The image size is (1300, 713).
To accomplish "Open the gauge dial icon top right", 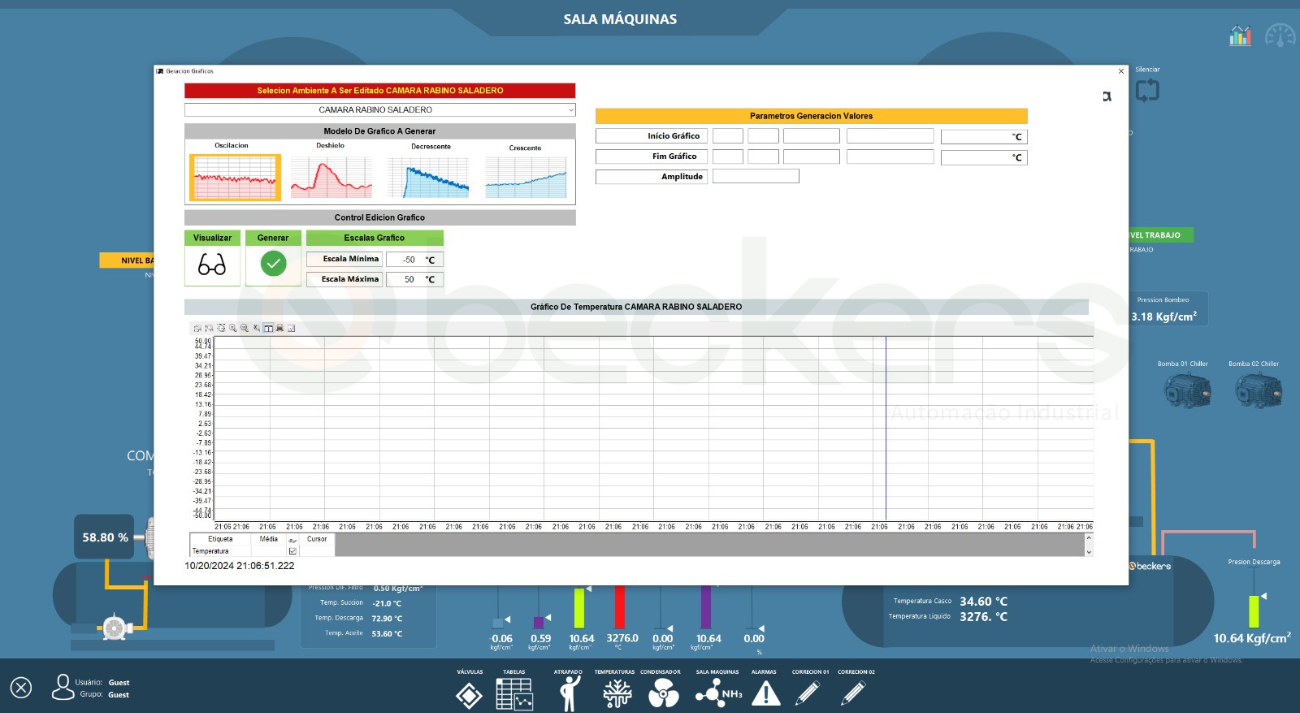I will (x=1280, y=35).
